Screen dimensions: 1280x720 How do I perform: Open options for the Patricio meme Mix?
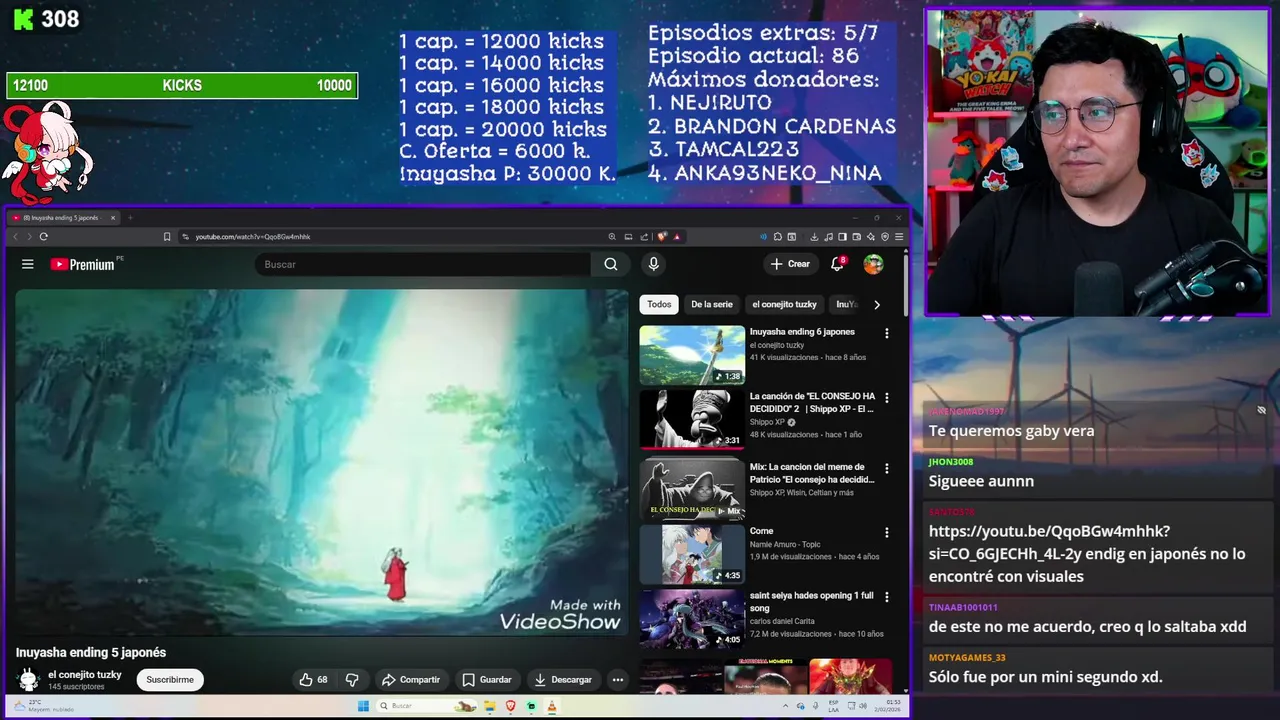886,468
